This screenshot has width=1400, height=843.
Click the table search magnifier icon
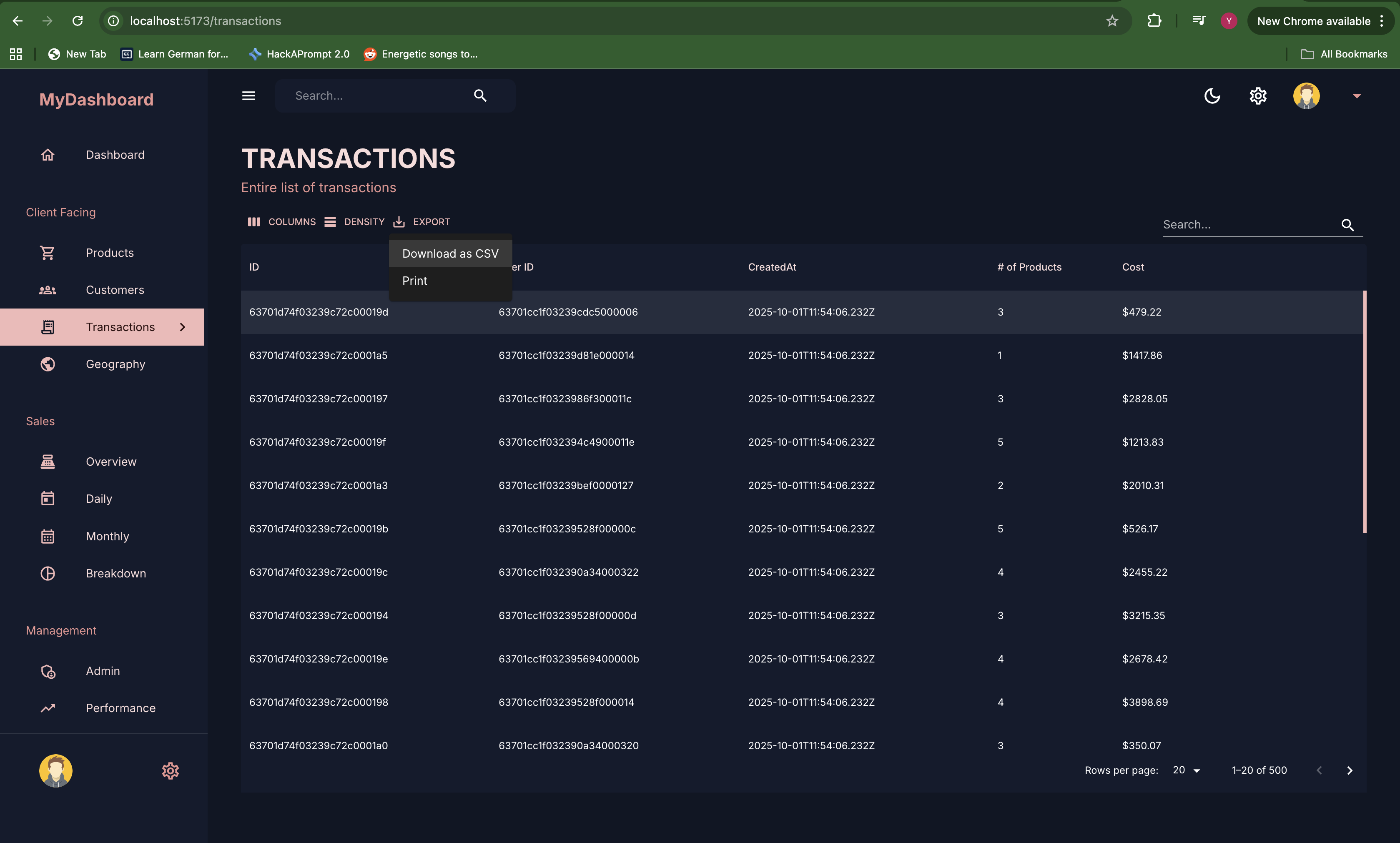(x=1347, y=225)
